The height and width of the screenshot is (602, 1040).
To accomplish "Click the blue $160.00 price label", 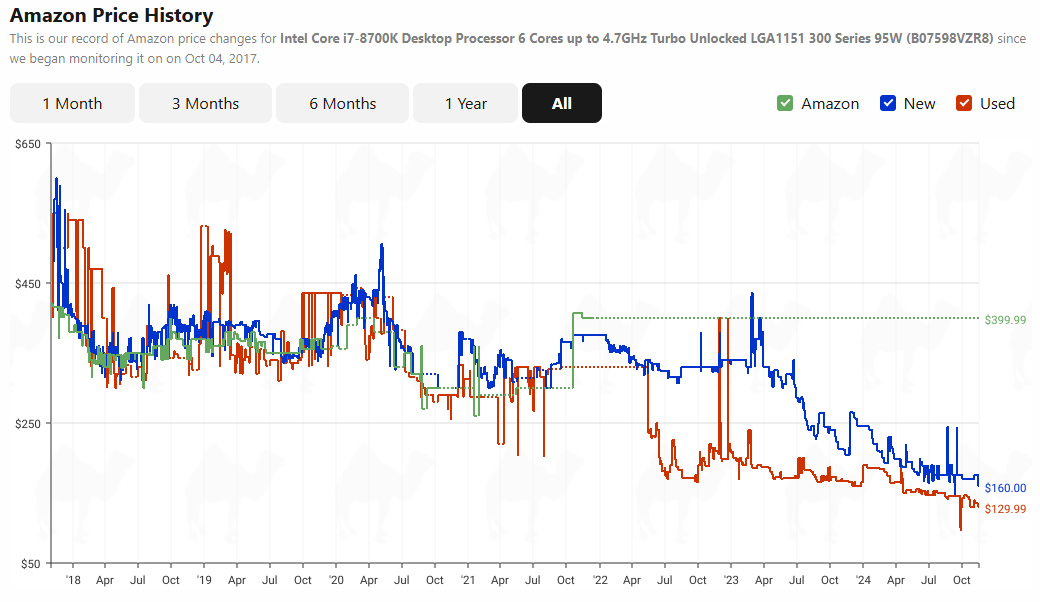I will click(x=1005, y=488).
